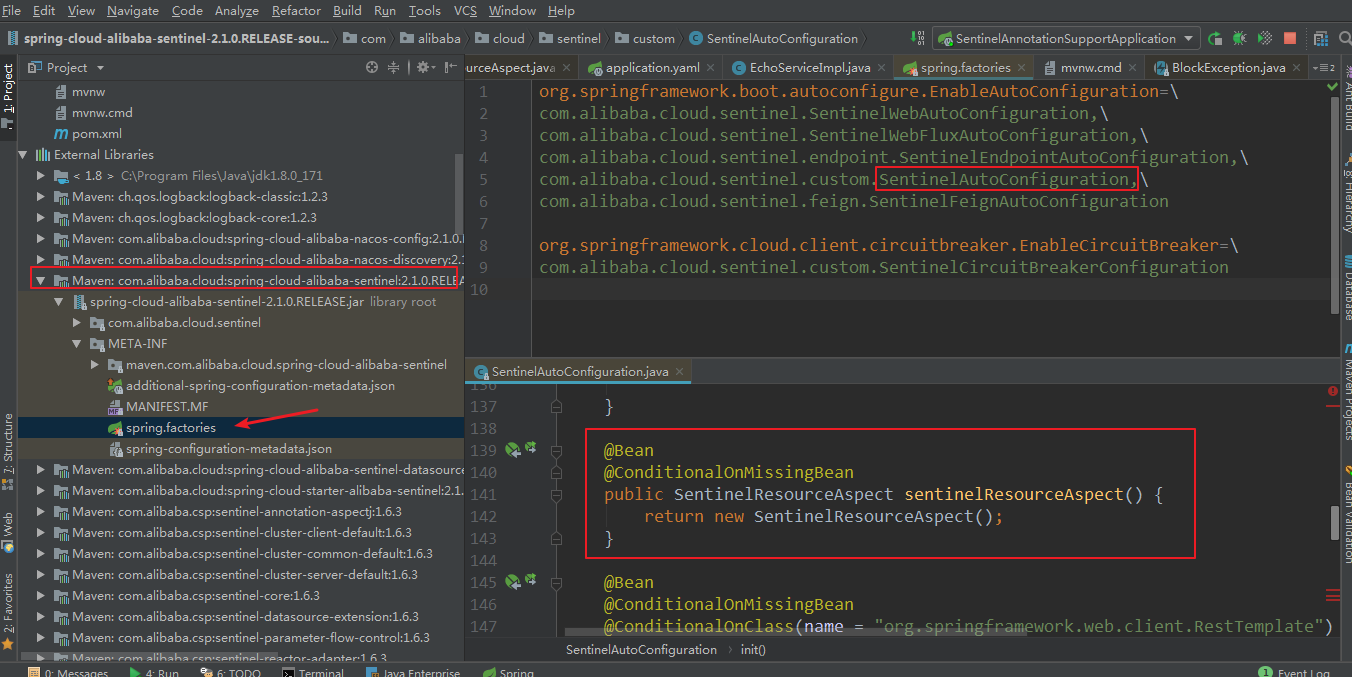Collapse the META-INF folder
Screen dimensions: 1352x677
(78, 344)
